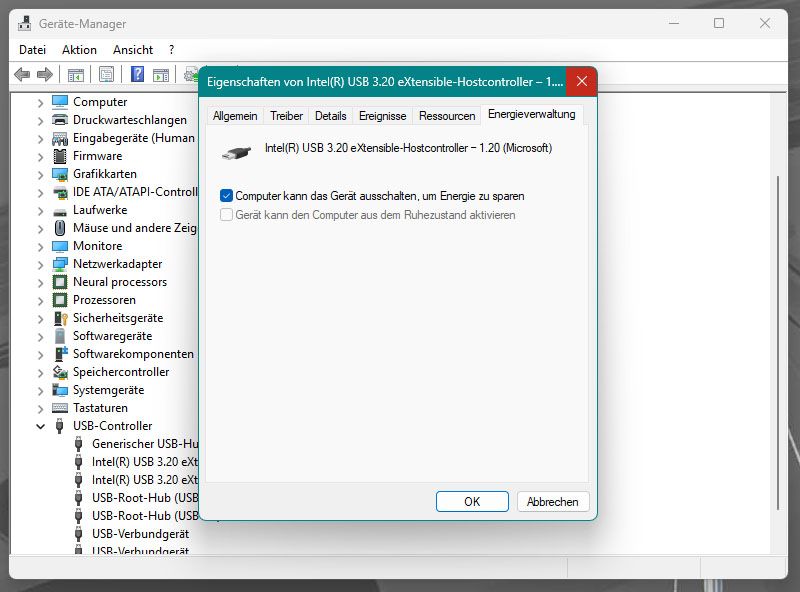
Task: Expand the Druckwarteschlangen node chevron
Action: click(40, 121)
